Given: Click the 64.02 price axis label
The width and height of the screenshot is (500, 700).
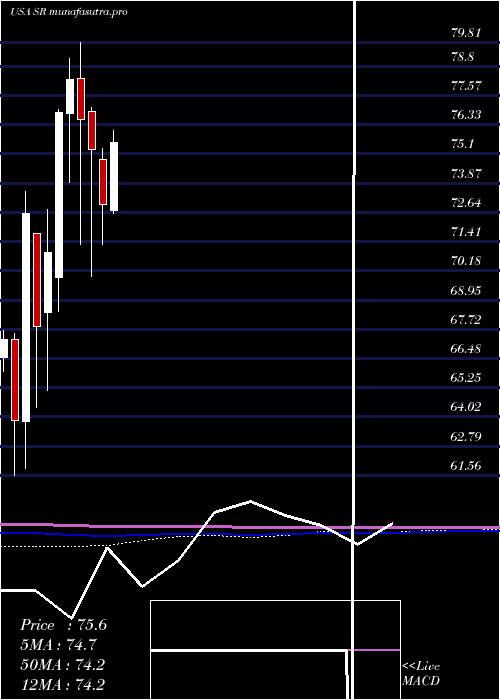Looking at the screenshot, I should 466,407.
